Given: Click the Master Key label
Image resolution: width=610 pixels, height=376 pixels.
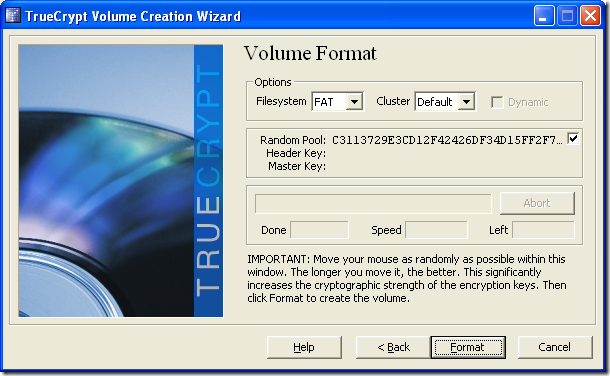Looking at the screenshot, I should point(297,166).
